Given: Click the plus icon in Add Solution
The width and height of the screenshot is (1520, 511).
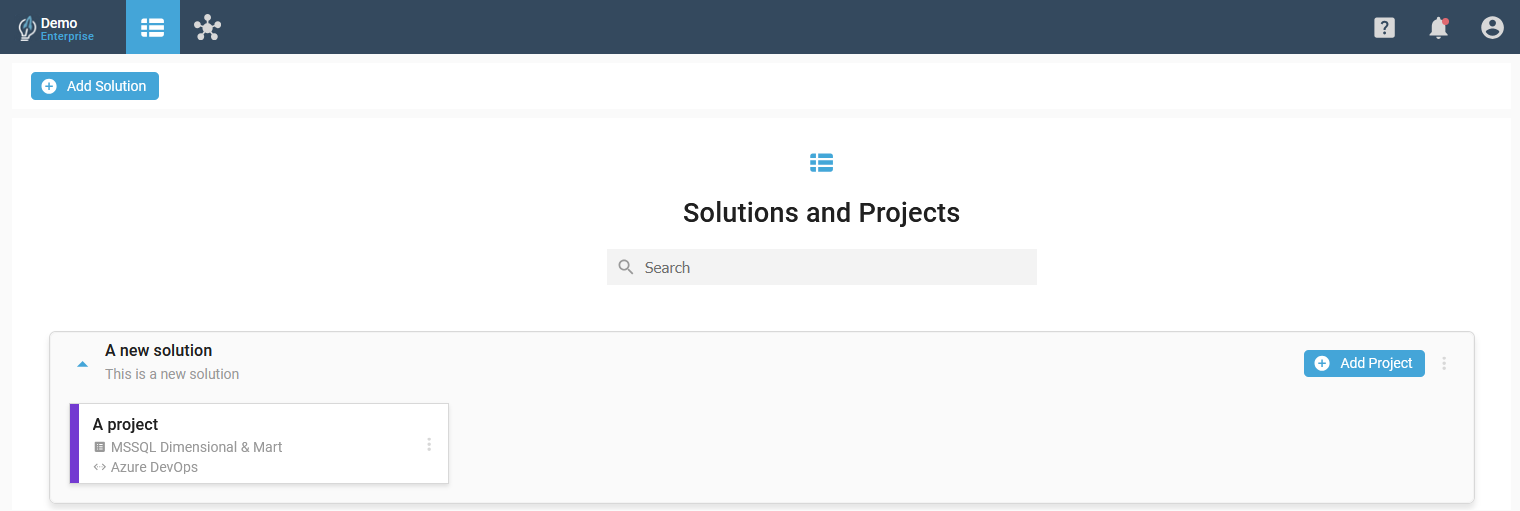Looking at the screenshot, I should [x=49, y=86].
